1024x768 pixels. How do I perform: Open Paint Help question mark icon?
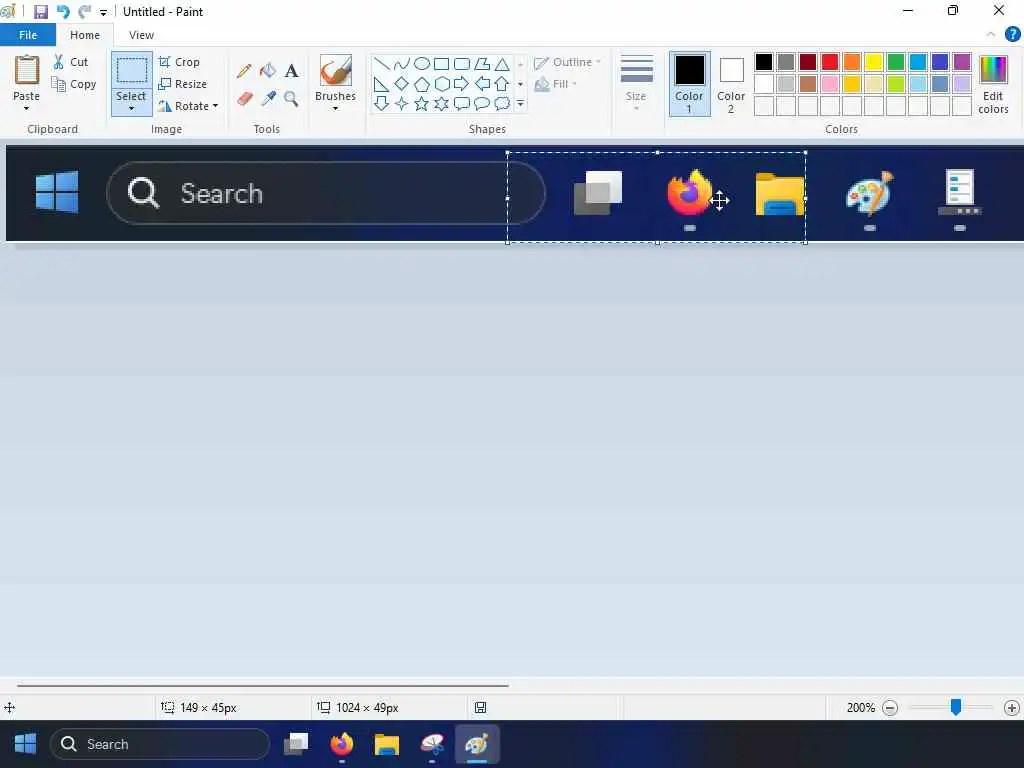coord(1012,34)
